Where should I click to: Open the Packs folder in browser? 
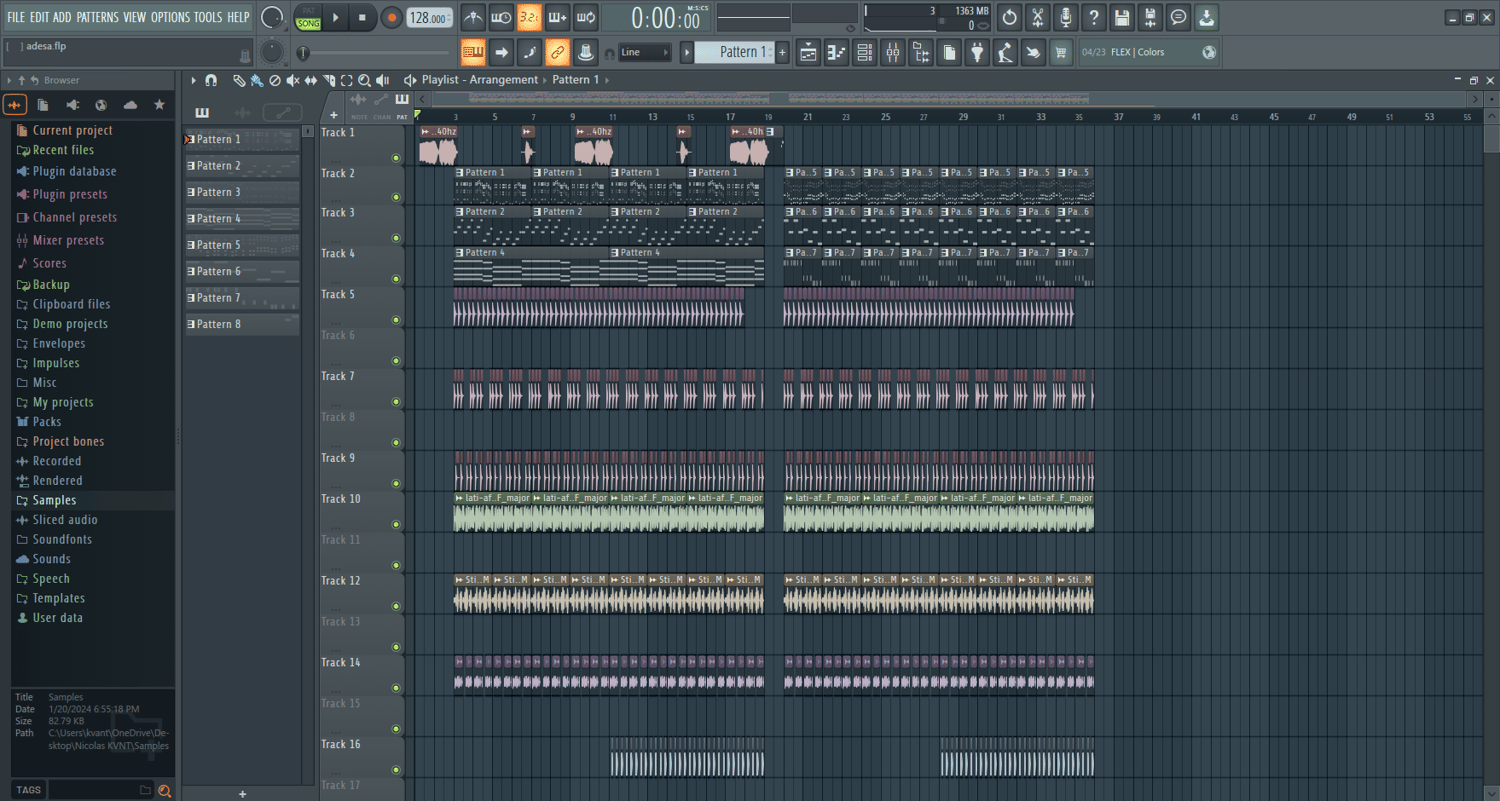(47, 422)
